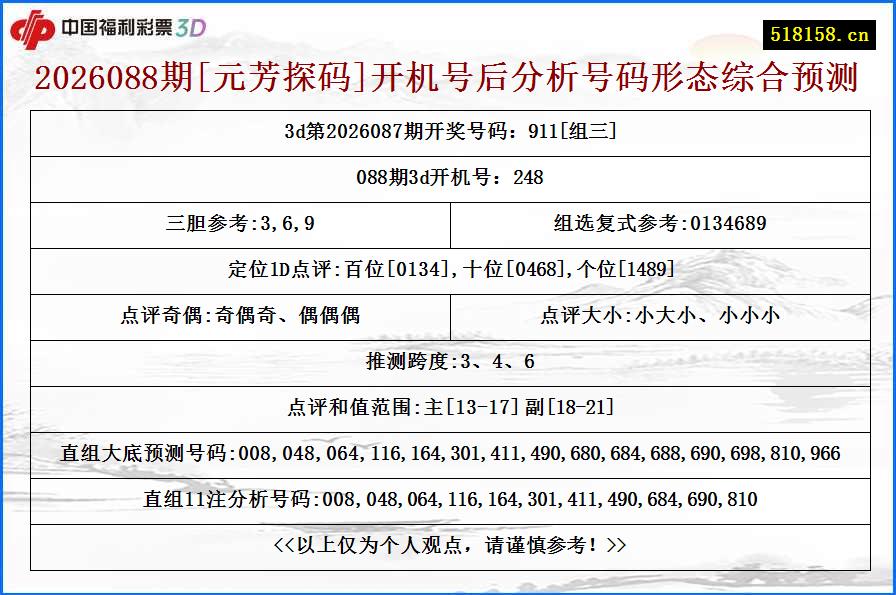Select the row 推测跨度:3、4、6
Viewport: 896px width, 595px height.
pyautogui.click(x=450, y=364)
